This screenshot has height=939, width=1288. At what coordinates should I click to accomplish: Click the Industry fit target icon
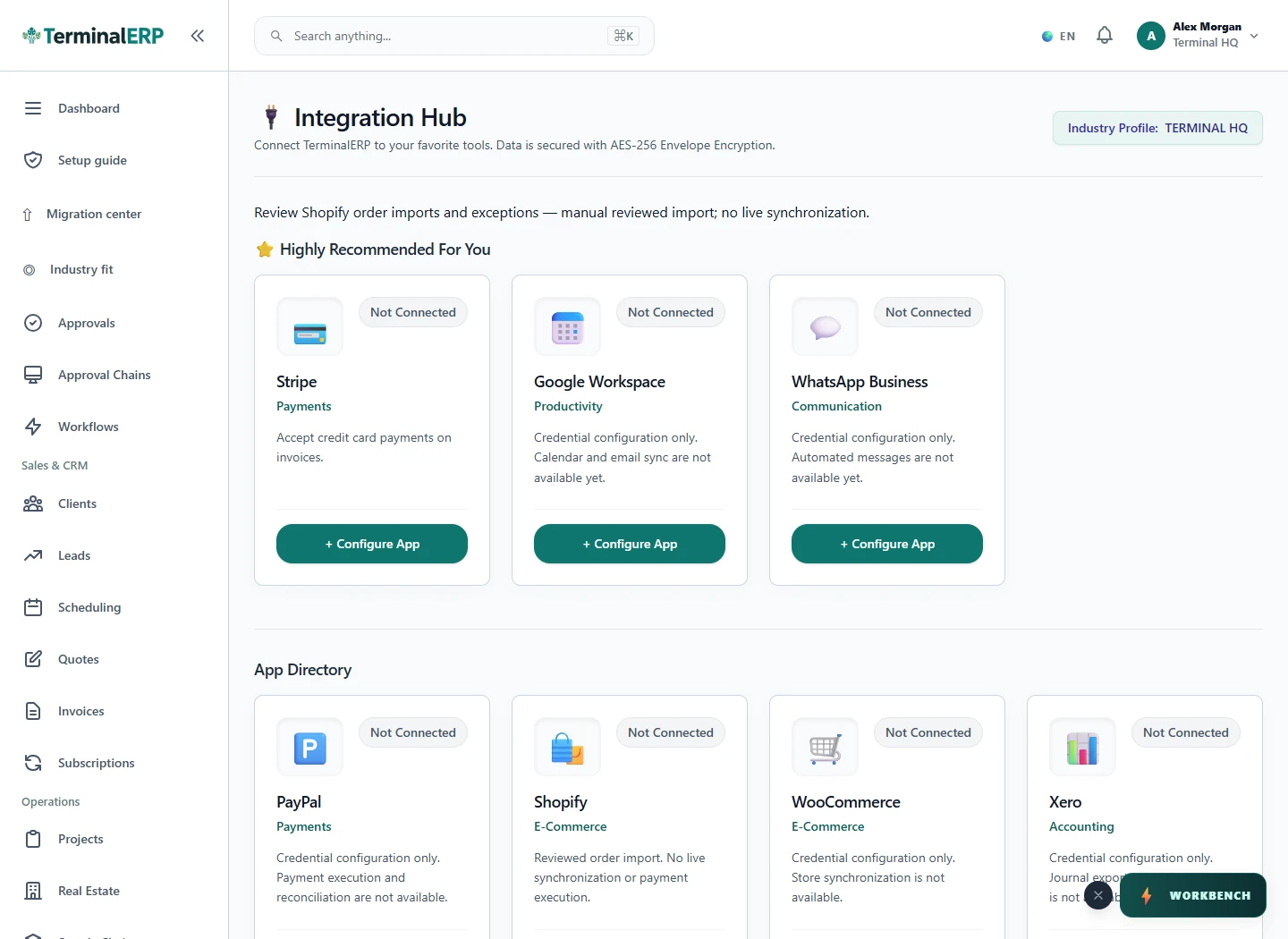tap(30, 269)
